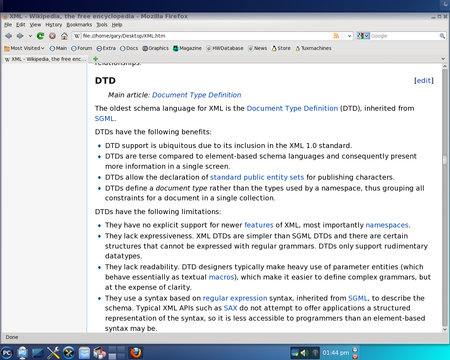This screenshot has width=450, height=360.
Task: Click the [edit] link beside DTD heading
Action: point(424,80)
